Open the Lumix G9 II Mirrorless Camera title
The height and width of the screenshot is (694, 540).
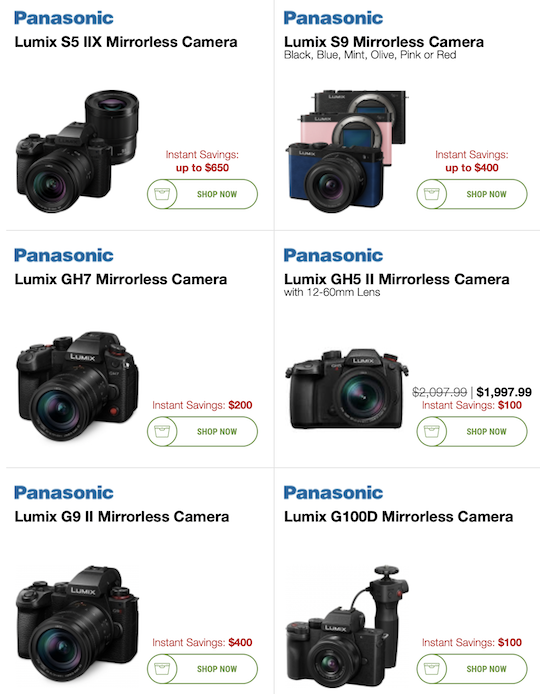click(x=122, y=517)
